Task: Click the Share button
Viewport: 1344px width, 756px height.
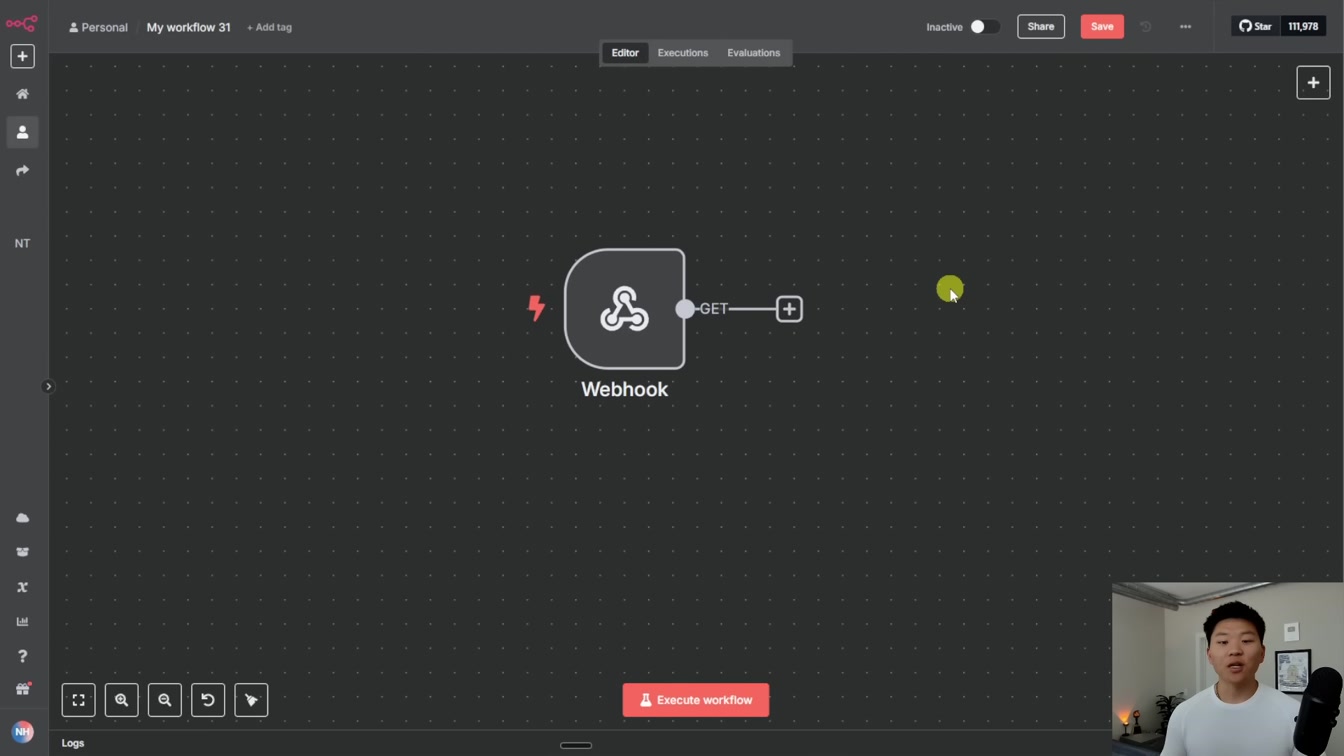Action: pos(1041,27)
